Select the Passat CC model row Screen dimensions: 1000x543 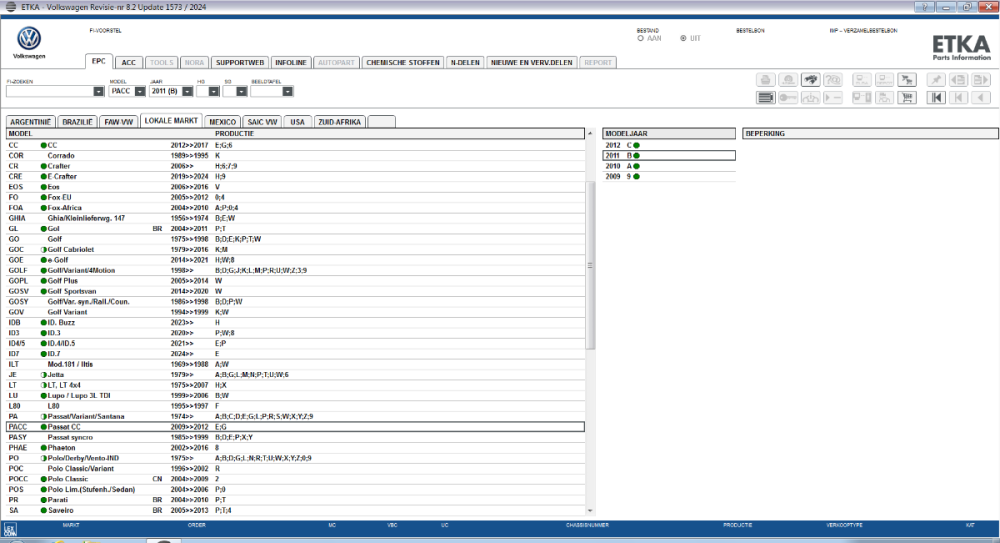point(295,427)
